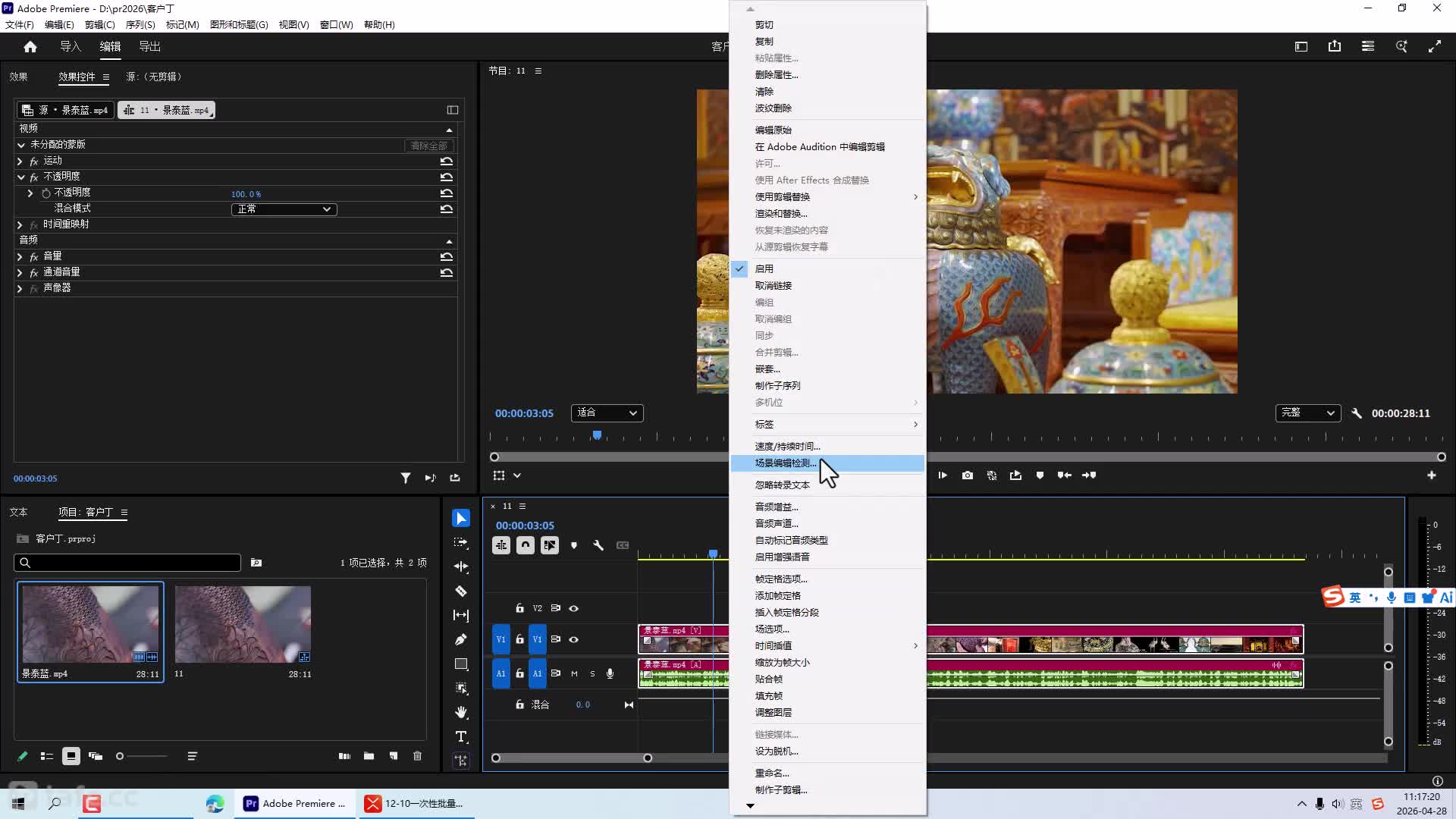Toggle opacity animation stopwatch
The width and height of the screenshot is (1456, 819).
[46, 193]
